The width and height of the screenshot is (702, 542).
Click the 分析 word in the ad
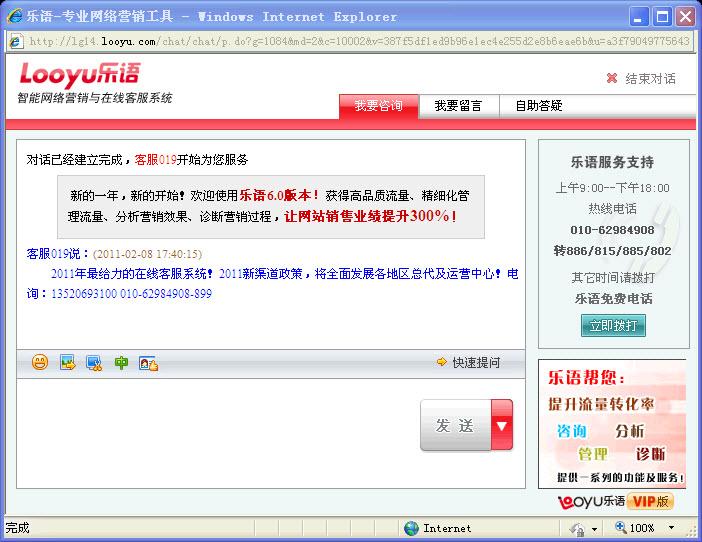pos(630,431)
